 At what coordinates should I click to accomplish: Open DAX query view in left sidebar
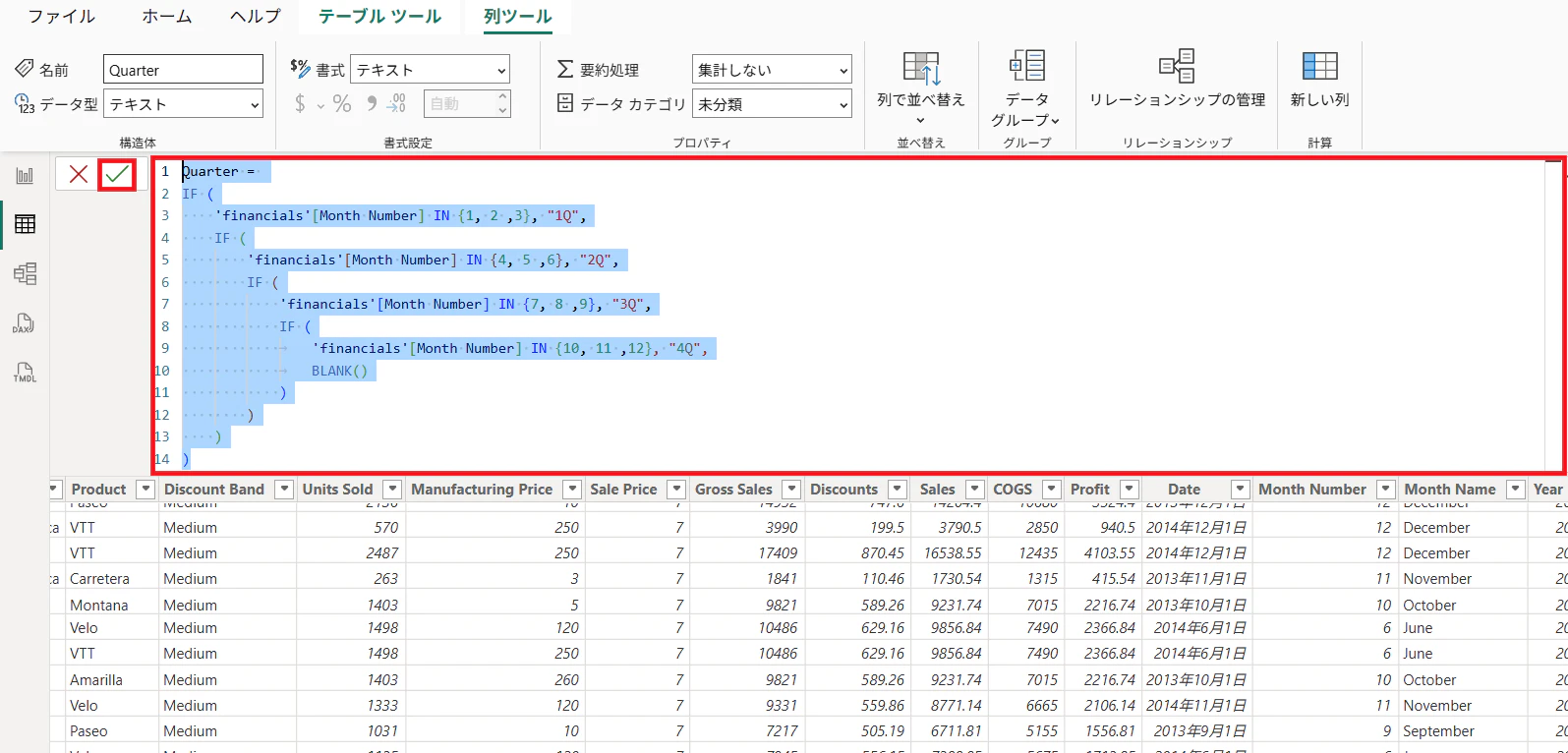coord(25,323)
